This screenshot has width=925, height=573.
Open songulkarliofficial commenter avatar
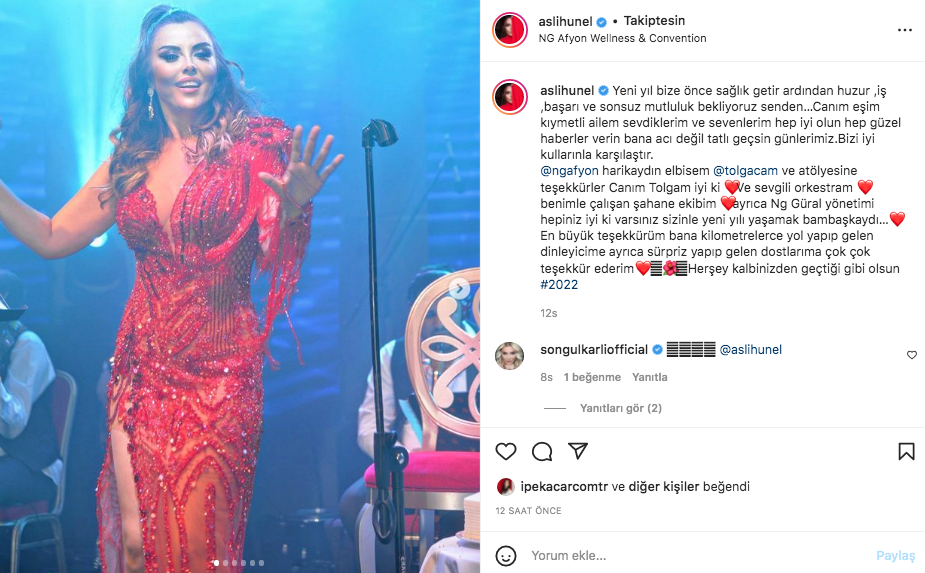coord(509,355)
